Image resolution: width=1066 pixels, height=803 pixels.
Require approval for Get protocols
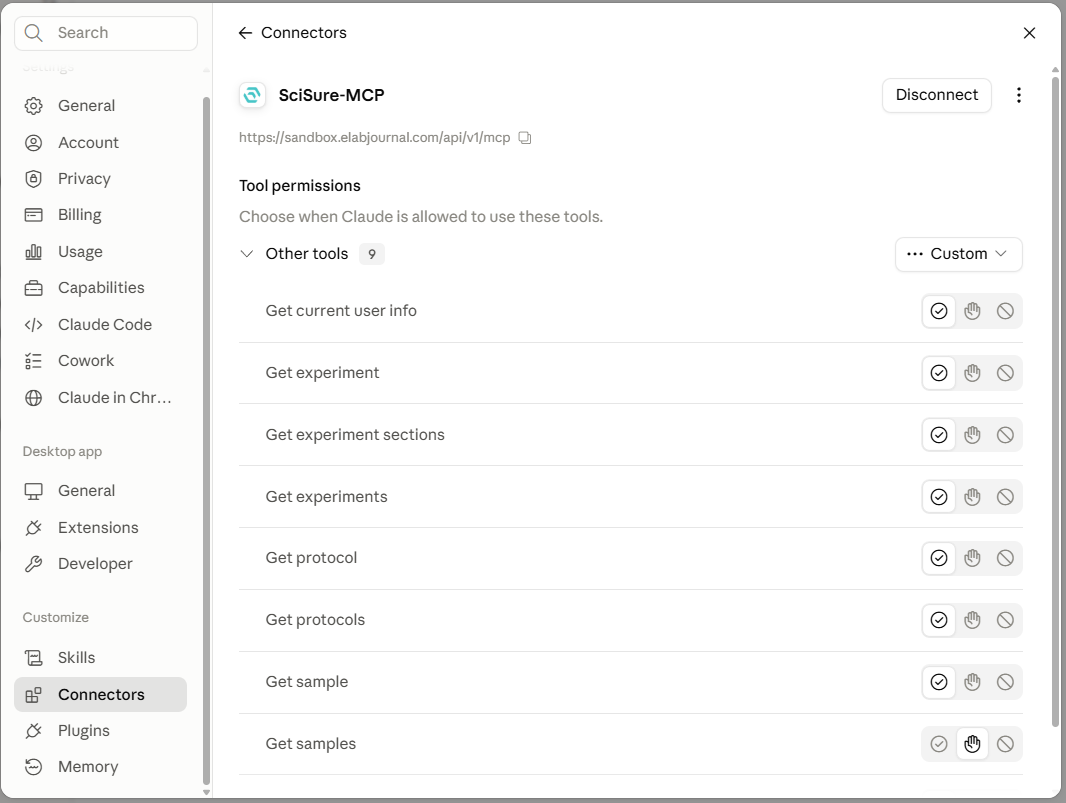click(972, 620)
